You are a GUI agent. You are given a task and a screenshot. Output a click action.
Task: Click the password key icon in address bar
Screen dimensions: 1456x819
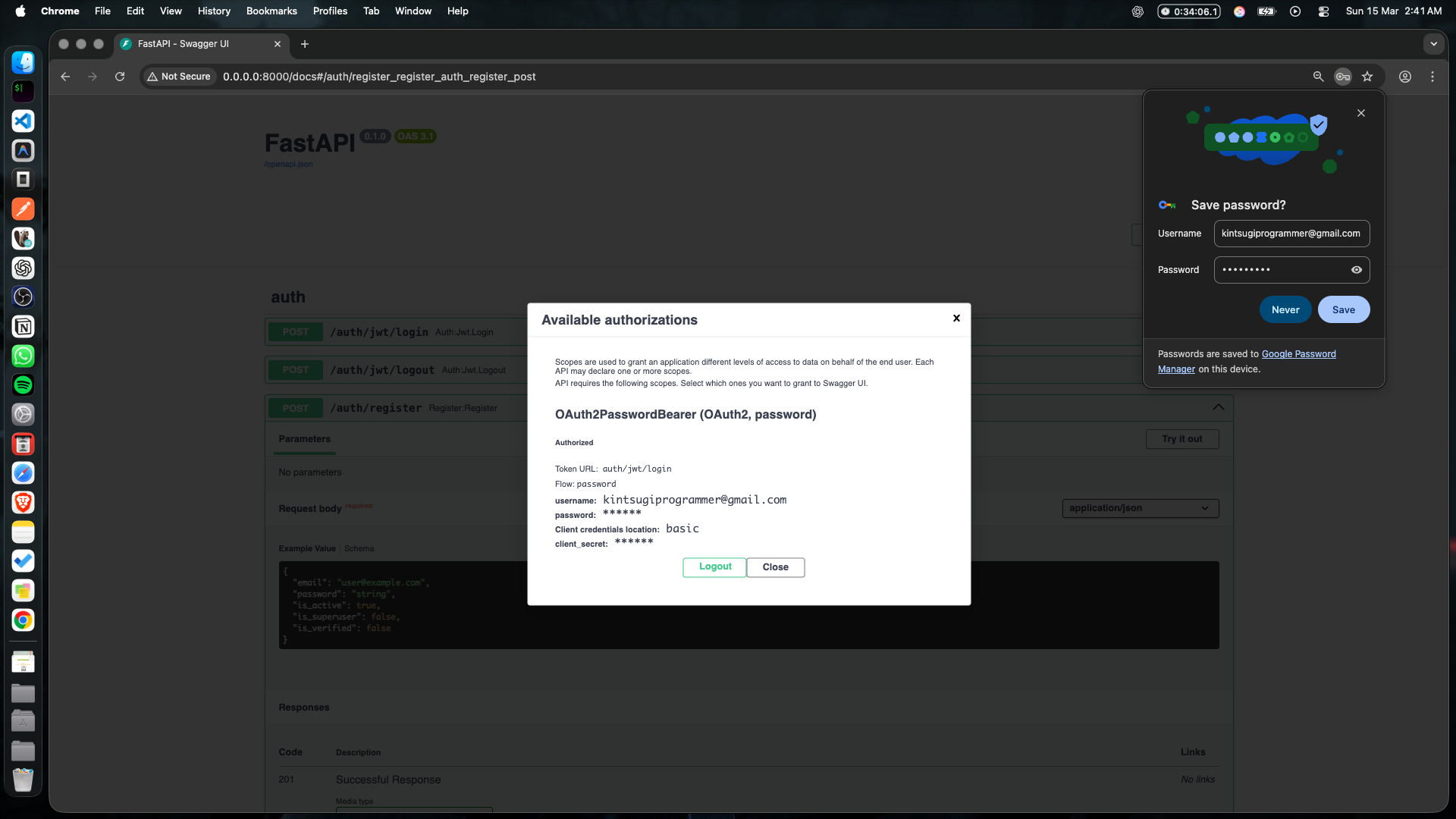click(1343, 77)
